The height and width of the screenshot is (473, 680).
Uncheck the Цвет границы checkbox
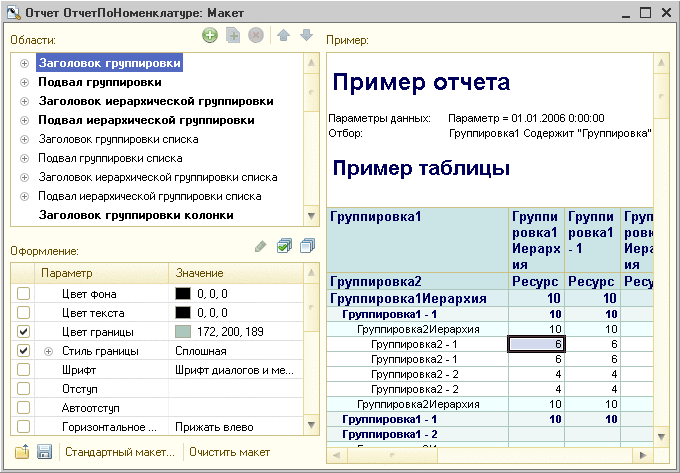point(23,332)
